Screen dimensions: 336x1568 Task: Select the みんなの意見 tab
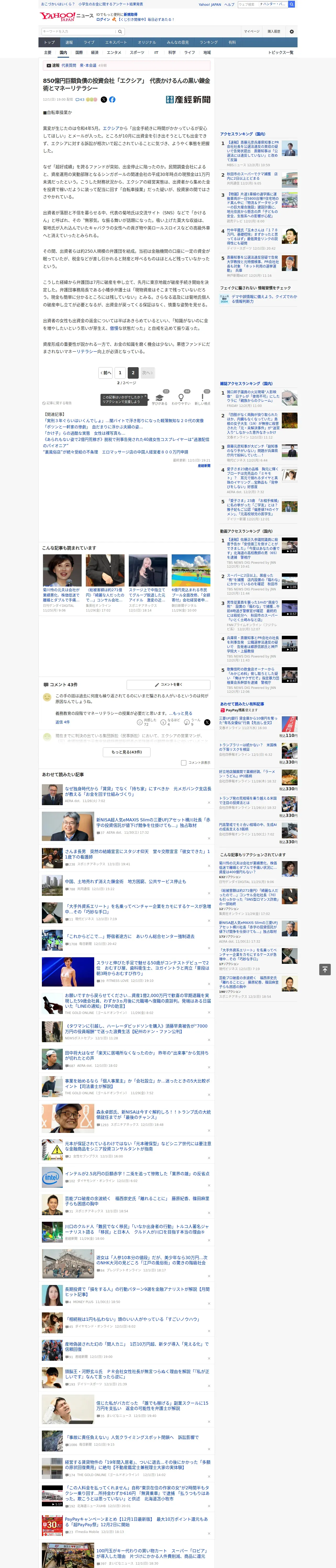178,43
